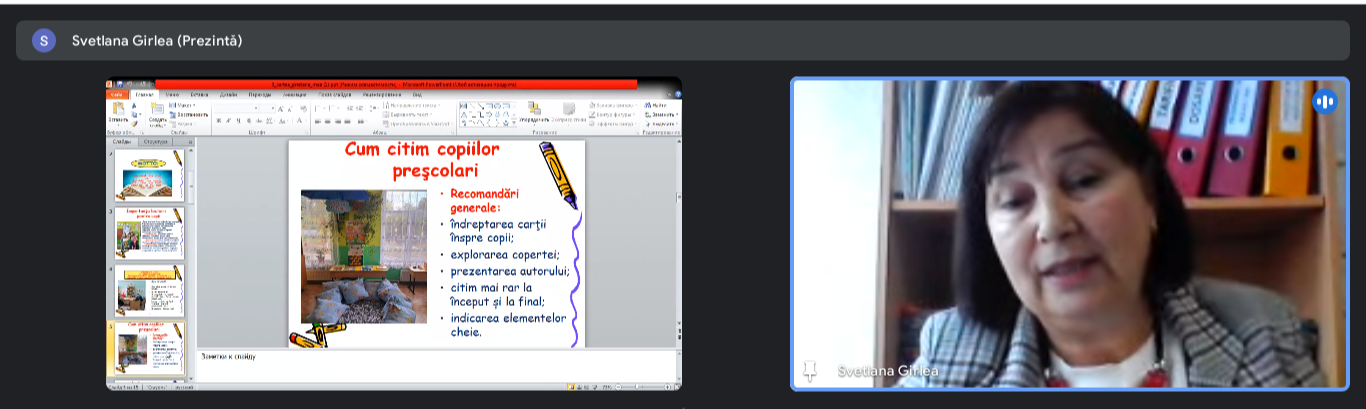The width and height of the screenshot is (1366, 409).
Task: Toggle bold formatting in Font group
Action: [218, 120]
